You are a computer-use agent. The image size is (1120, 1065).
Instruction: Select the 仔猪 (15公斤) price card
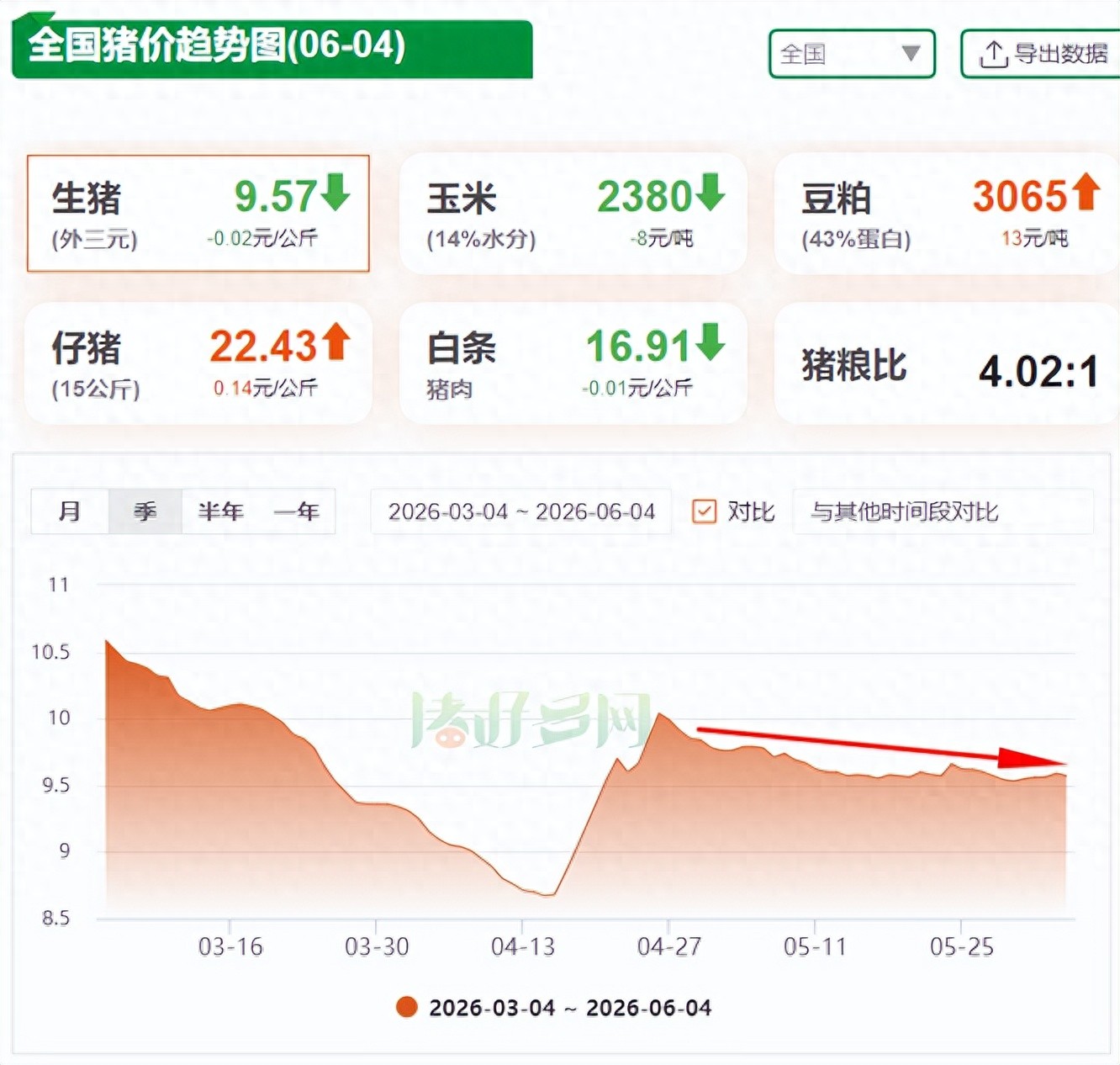pyautogui.click(x=198, y=363)
